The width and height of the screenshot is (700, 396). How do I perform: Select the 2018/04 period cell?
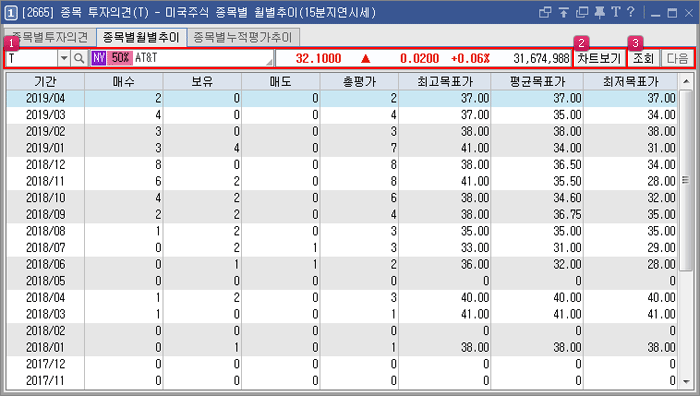(46, 298)
